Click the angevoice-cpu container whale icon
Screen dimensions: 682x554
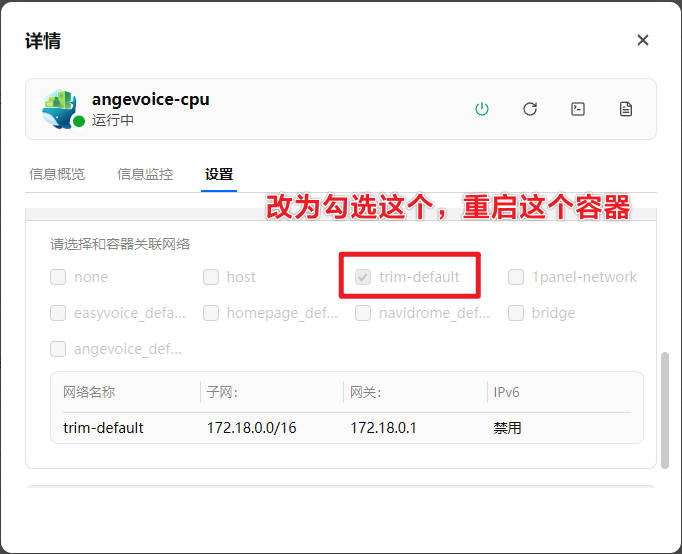60,109
